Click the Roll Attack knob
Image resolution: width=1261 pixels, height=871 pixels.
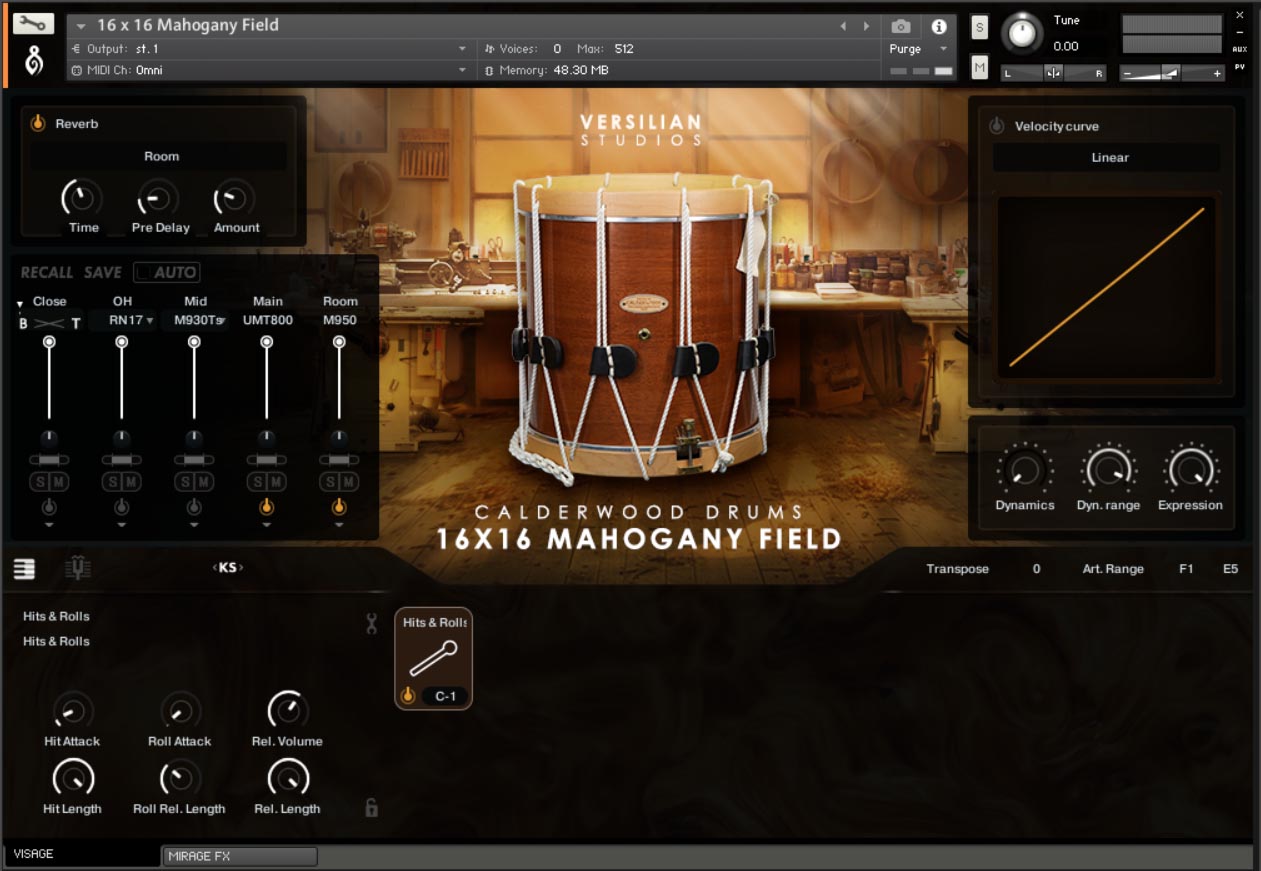(x=180, y=711)
